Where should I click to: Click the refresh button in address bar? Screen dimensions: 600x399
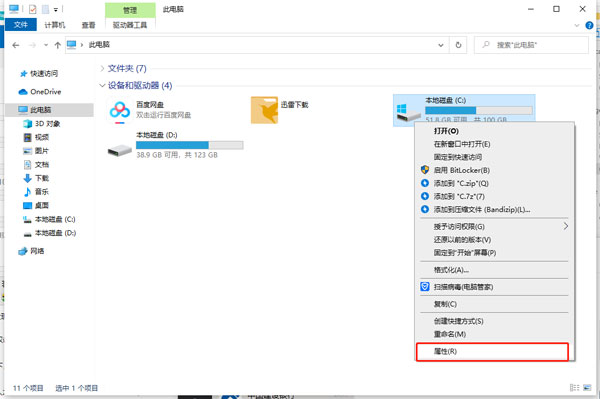point(458,45)
